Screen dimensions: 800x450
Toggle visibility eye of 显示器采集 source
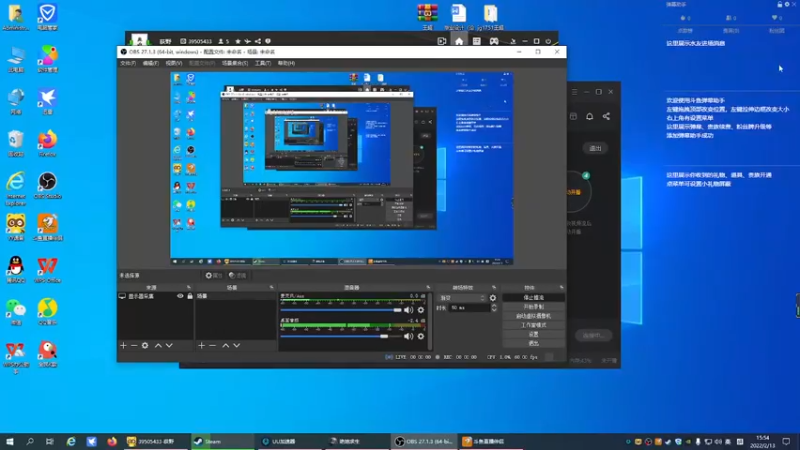[x=180, y=296]
